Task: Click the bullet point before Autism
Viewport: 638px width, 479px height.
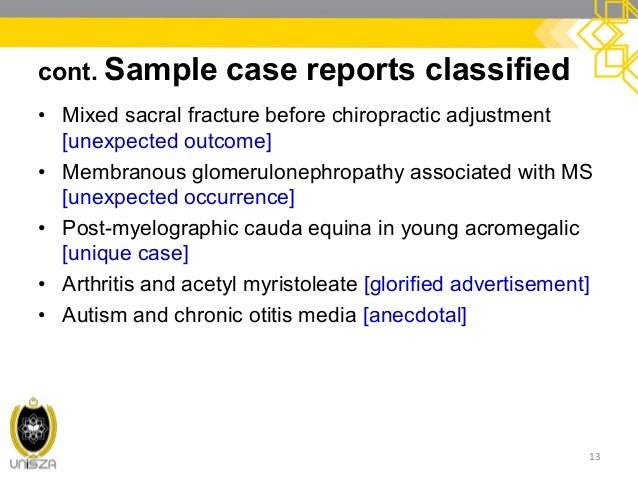Action: [x=42, y=316]
